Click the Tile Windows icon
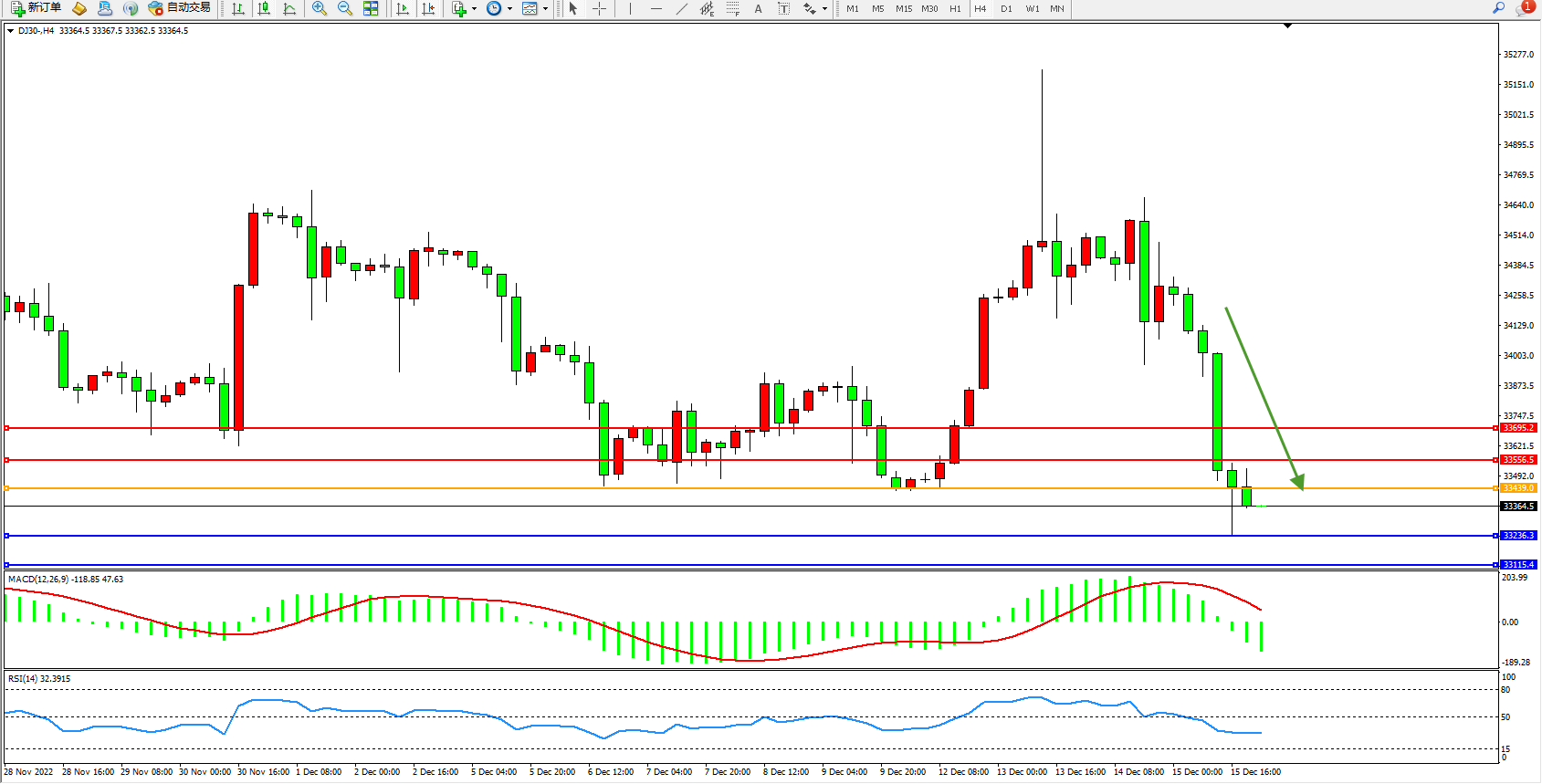 coord(371,8)
